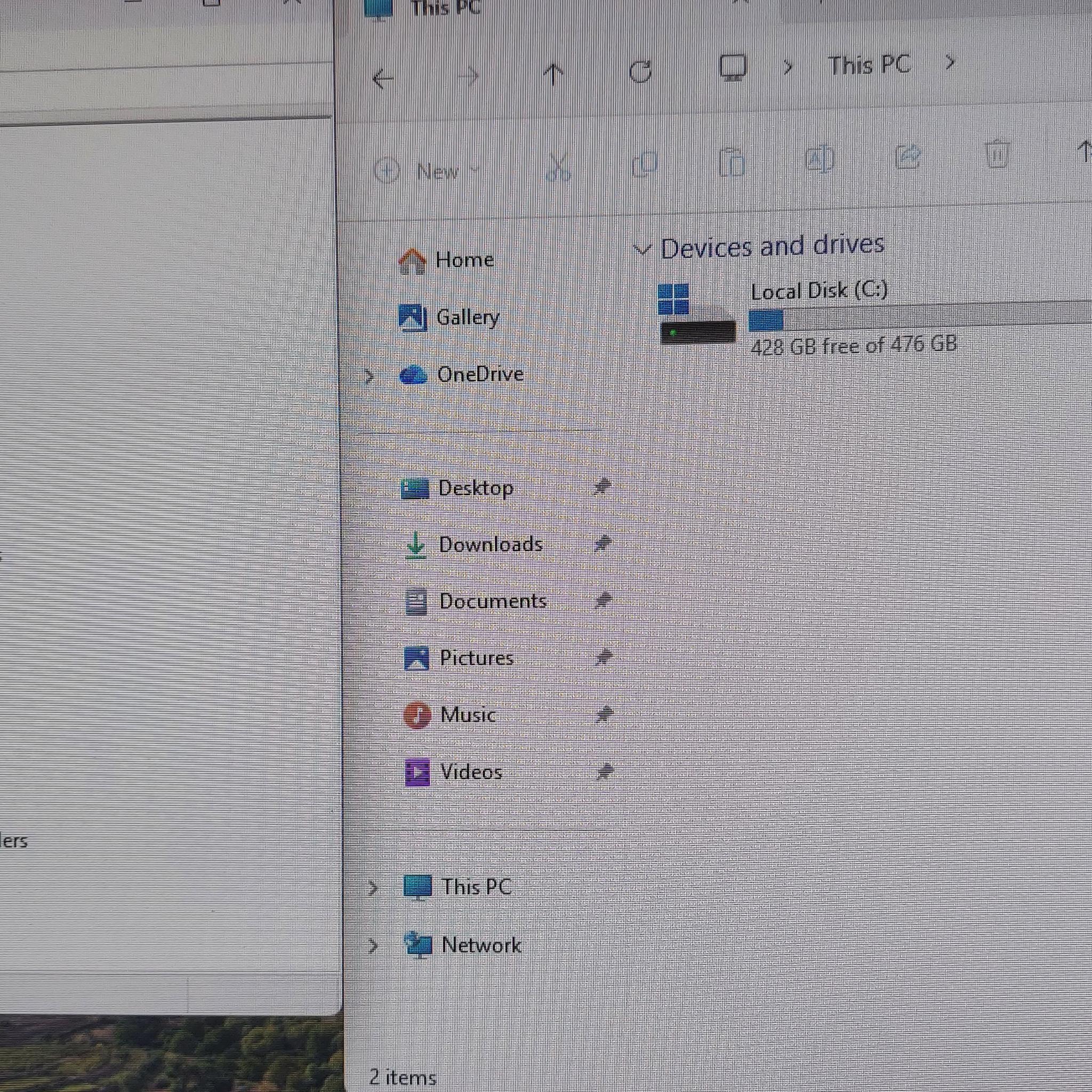Click the Rename icon in toolbar
Screen dimensions: 1092x1092
coord(819,159)
